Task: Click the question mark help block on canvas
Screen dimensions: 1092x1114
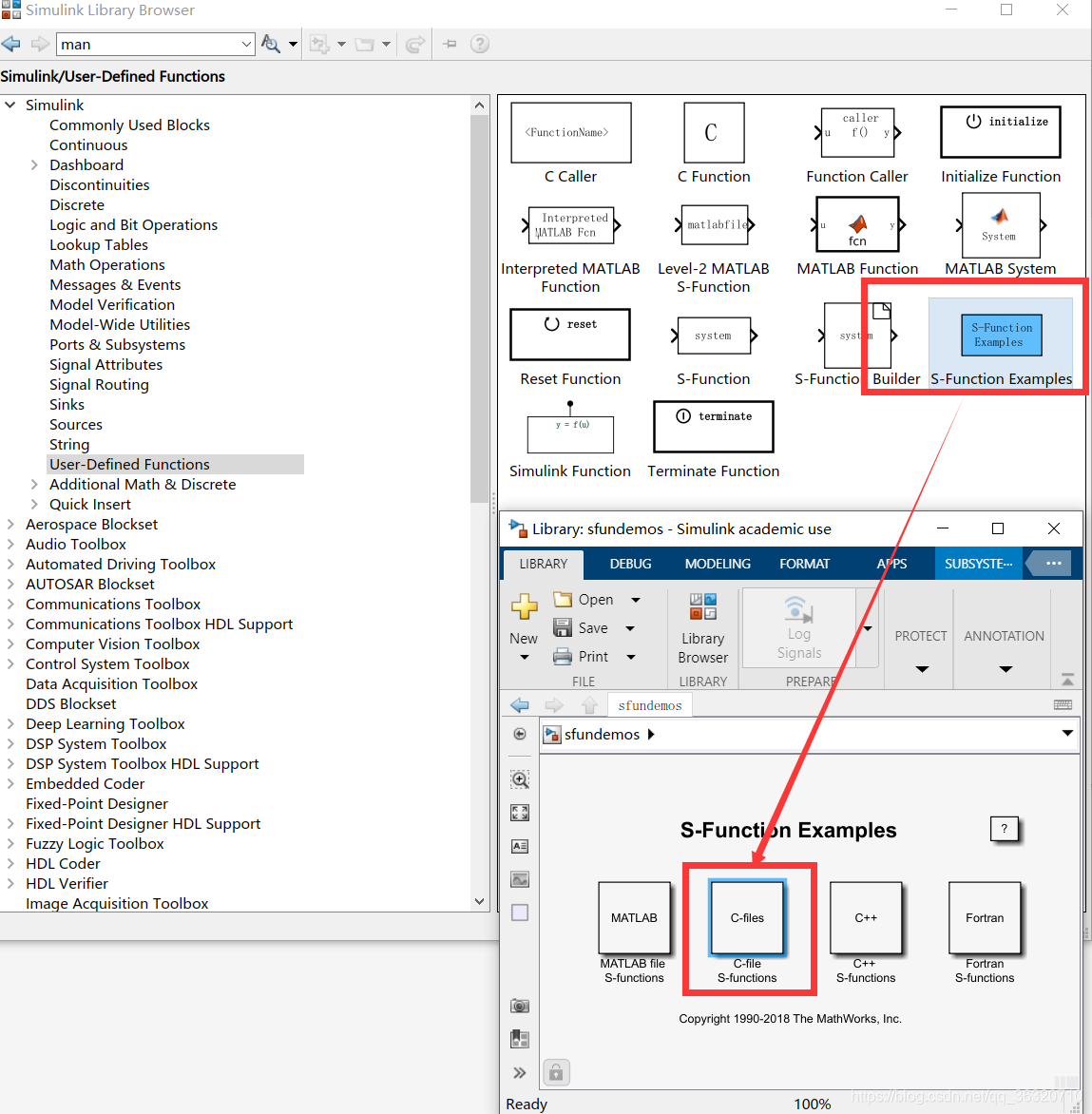Action: pos(1004,829)
